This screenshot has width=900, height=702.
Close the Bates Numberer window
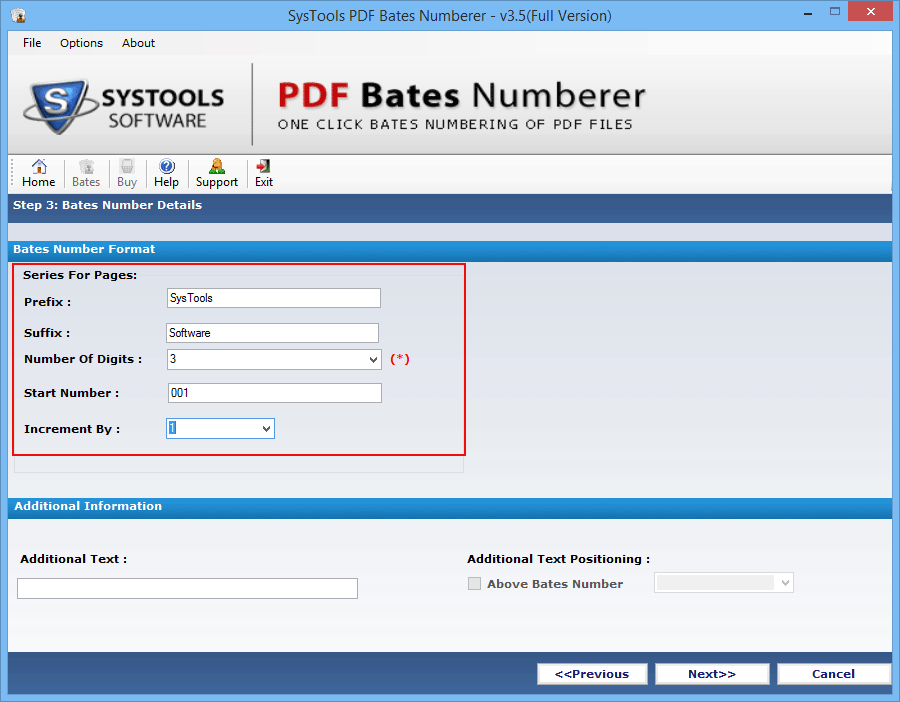pos(870,11)
